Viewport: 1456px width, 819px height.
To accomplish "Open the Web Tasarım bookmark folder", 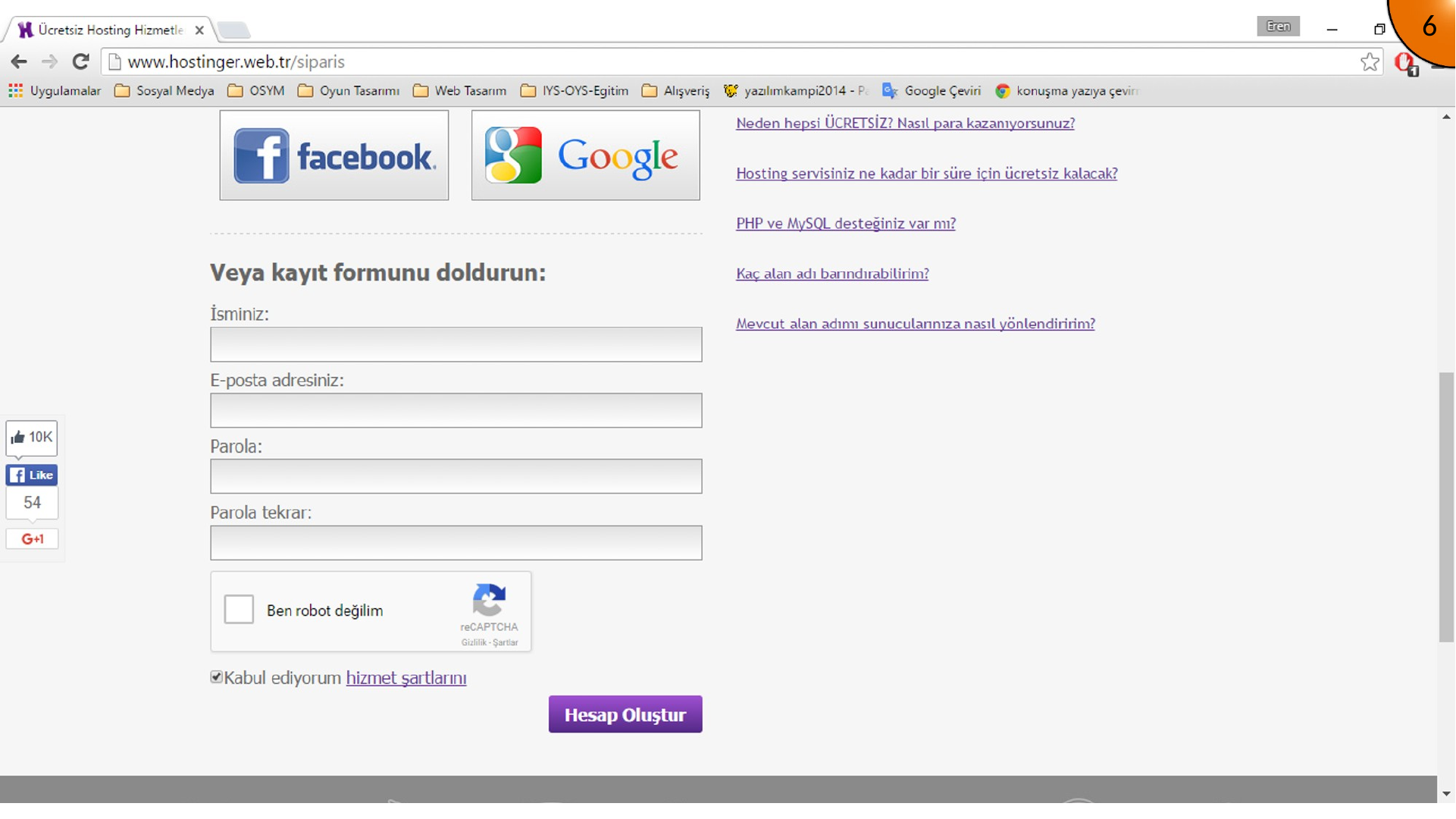I will [x=460, y=91].
